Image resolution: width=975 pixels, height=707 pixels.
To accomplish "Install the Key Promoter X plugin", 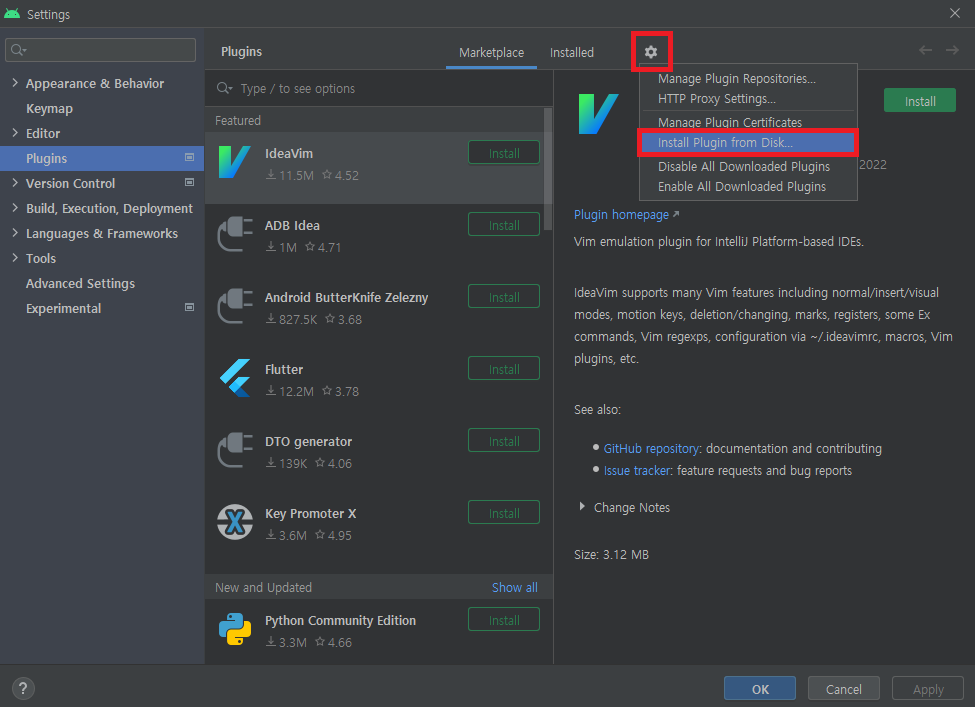I will (x=504, y=513).
